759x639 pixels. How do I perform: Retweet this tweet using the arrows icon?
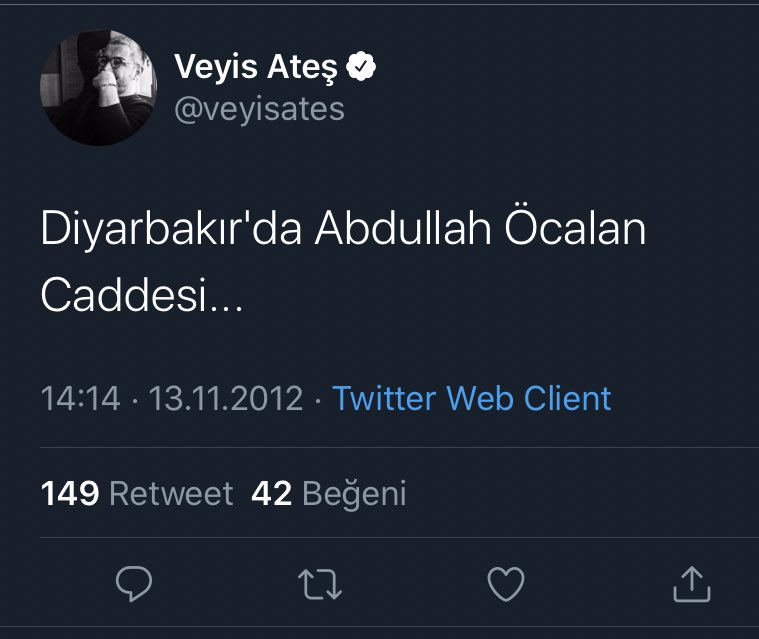319,584
